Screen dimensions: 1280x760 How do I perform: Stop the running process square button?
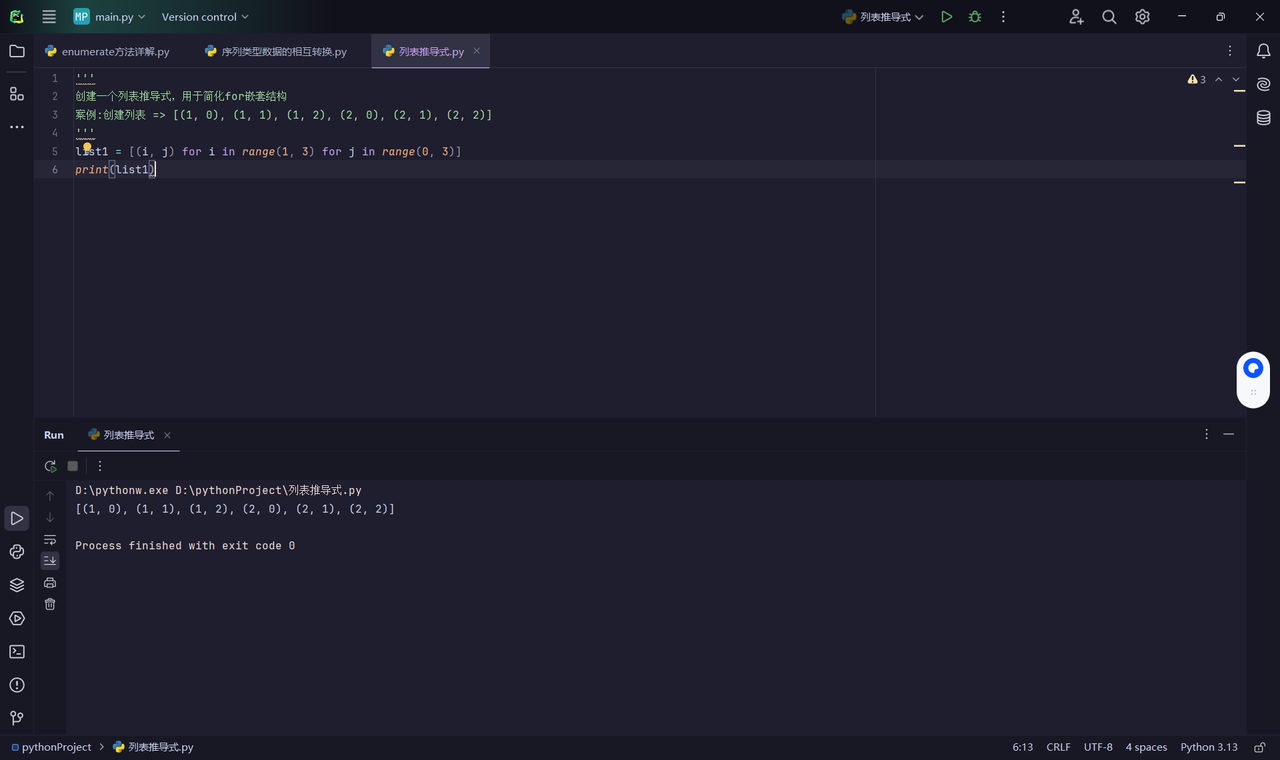(73, 466)
